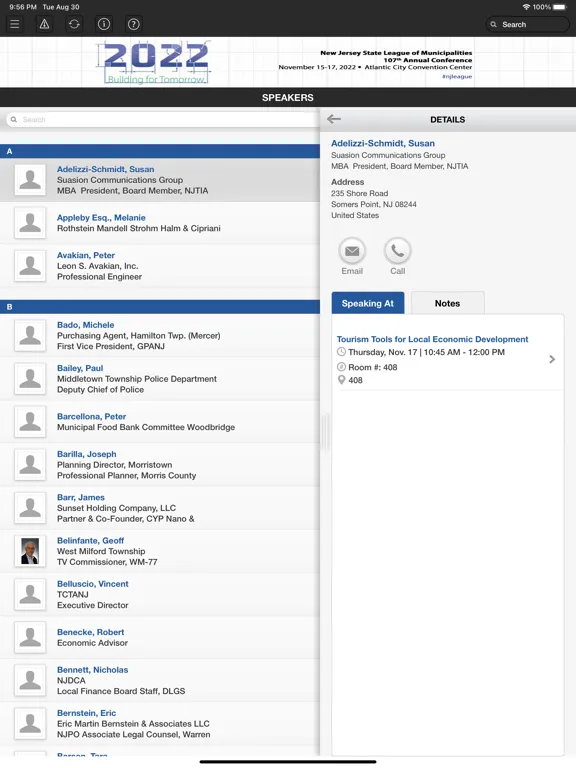Grab the split panel divider handle
Screen dimensions: 576x768
[x=324, y=431]
